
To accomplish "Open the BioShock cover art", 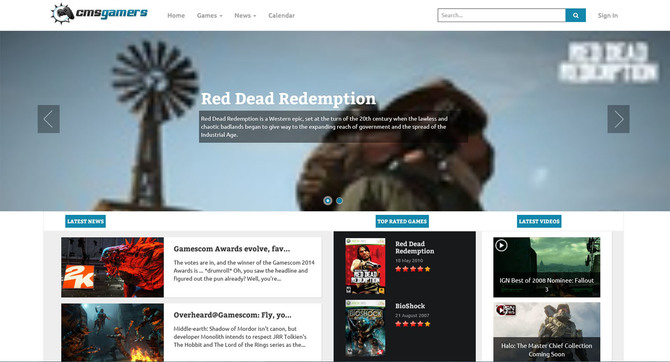I will (x=365, y=328).
